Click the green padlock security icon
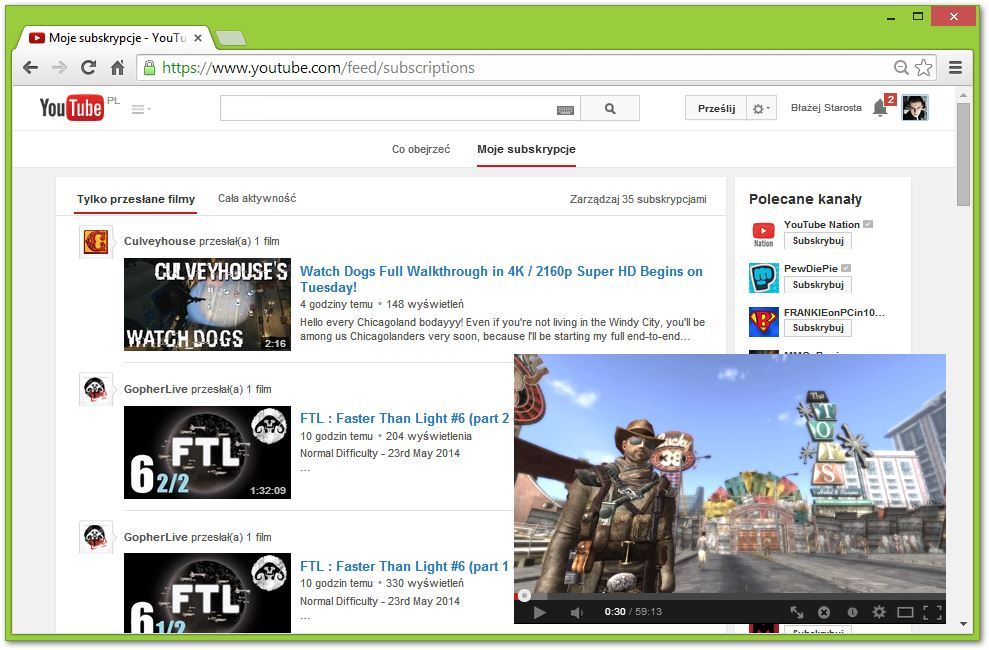 [x=149, y=67]
